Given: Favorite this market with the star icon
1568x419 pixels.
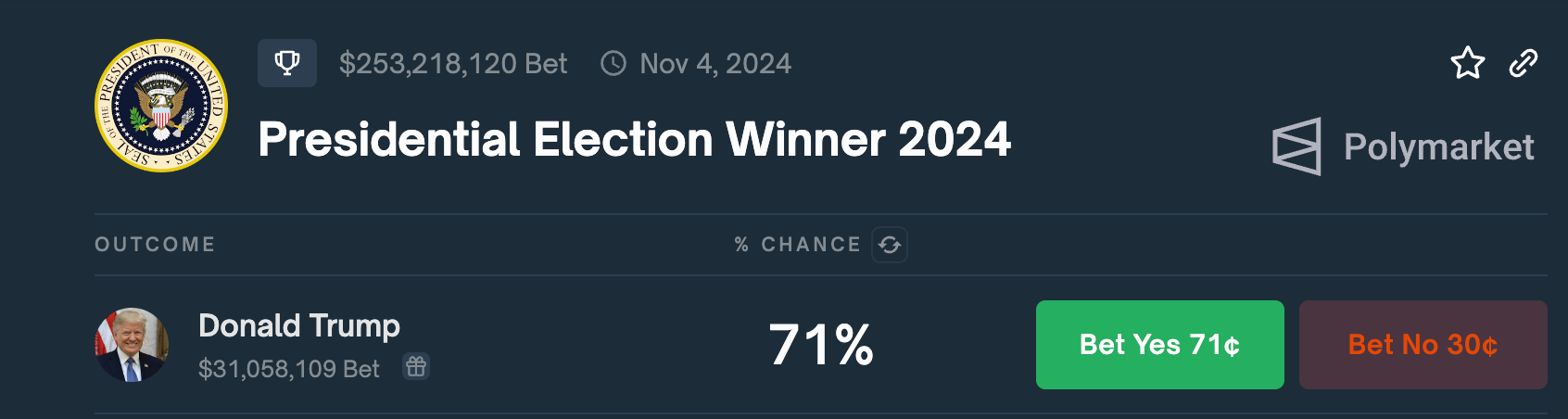Looking at the screenshot, I should tap(1467, 63).
